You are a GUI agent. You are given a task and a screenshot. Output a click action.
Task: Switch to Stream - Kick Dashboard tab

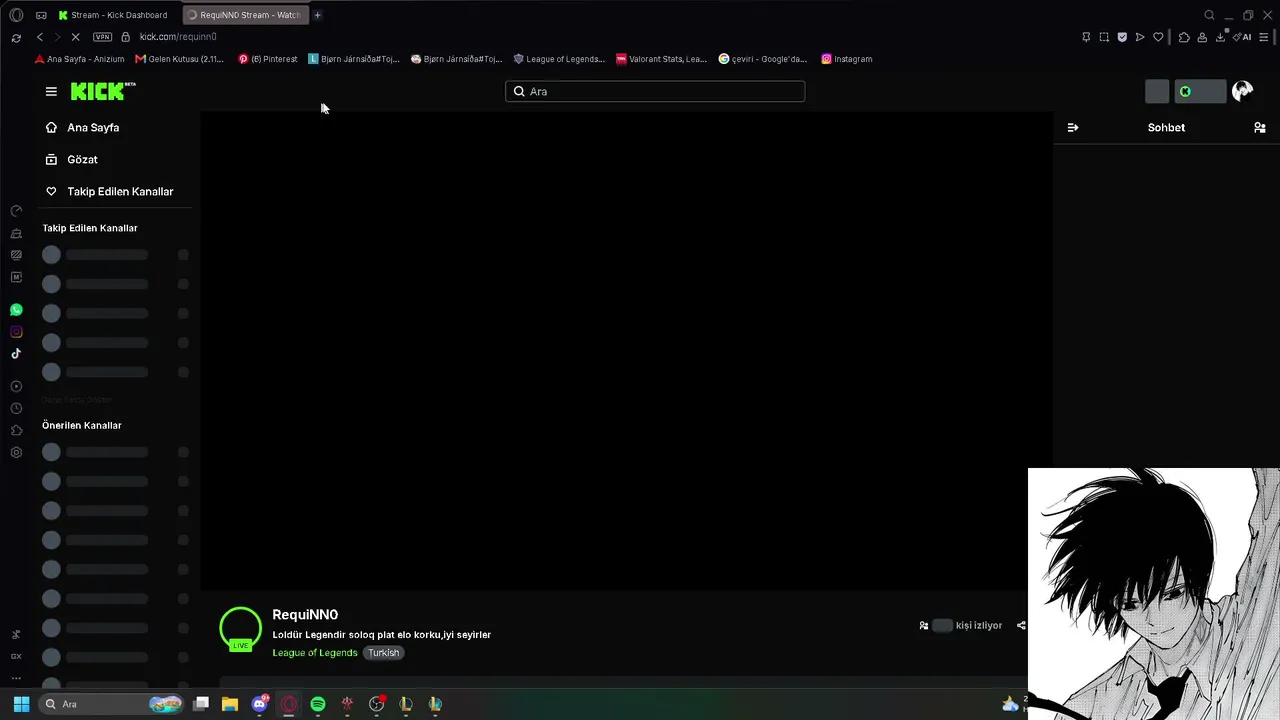(x=113, y=15)
